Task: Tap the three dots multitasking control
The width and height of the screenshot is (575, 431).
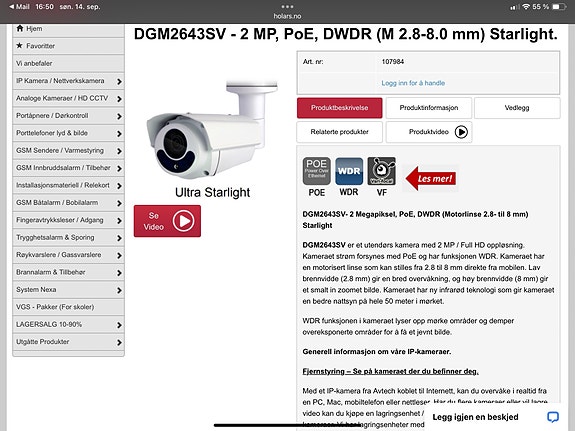Action: tap(287, 7)
